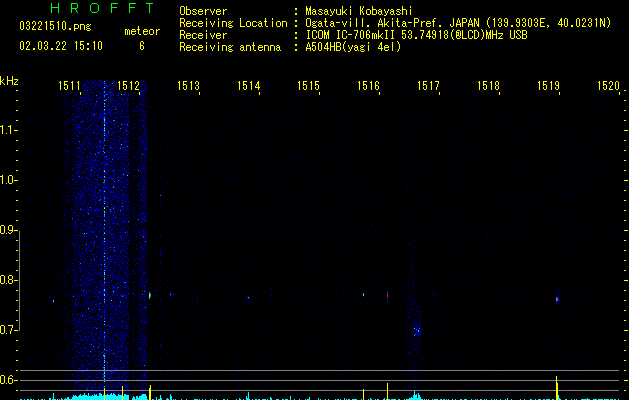
Task: Click the Receiving Location coordinates text
Action: (458, 23)
